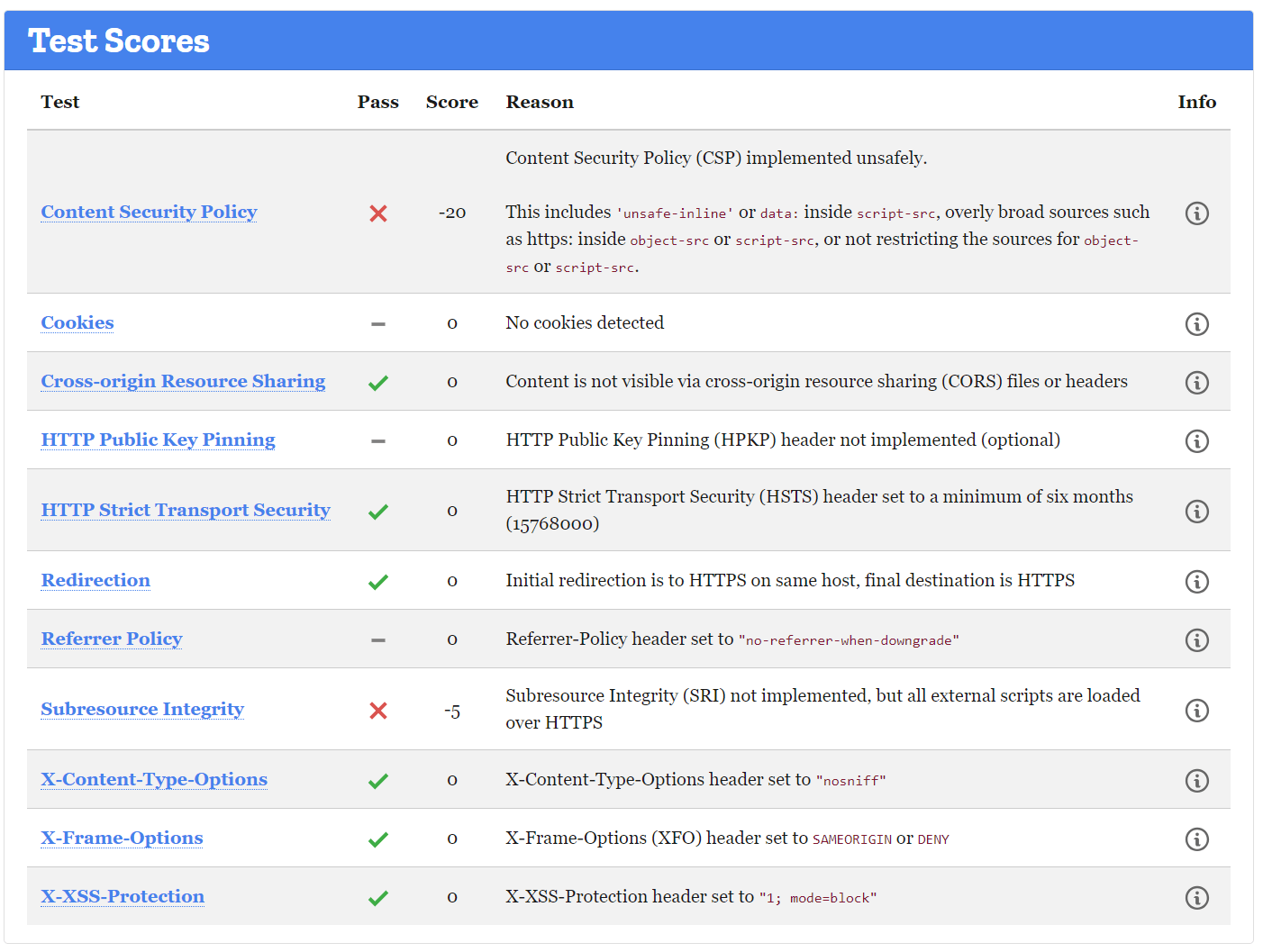View info for X-Content-Type-Options test
Image resolution: width=1263 pixels, height=952 pixels.
click(1196, 780)
